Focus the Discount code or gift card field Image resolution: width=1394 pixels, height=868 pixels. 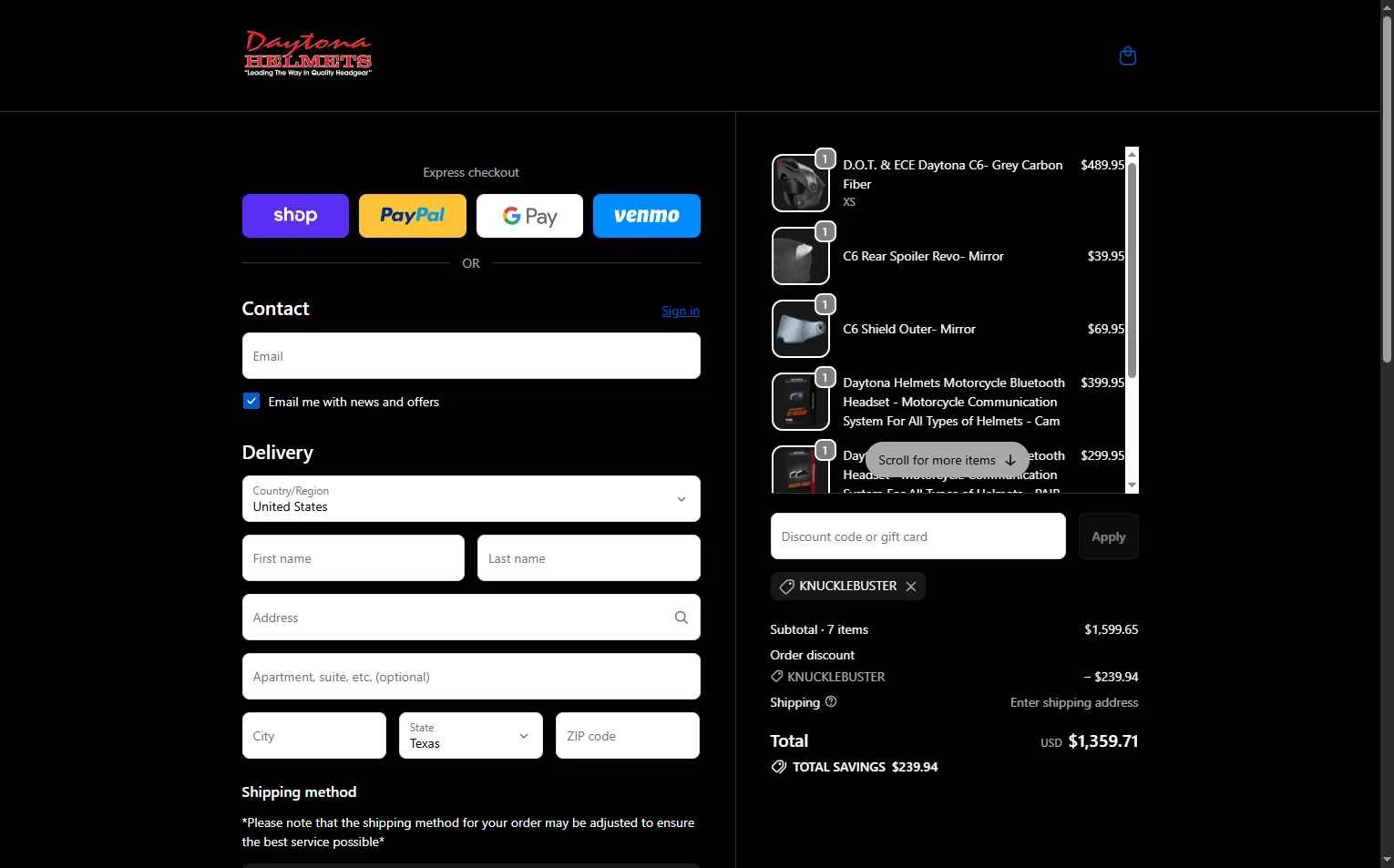click(x=918, y=536)
